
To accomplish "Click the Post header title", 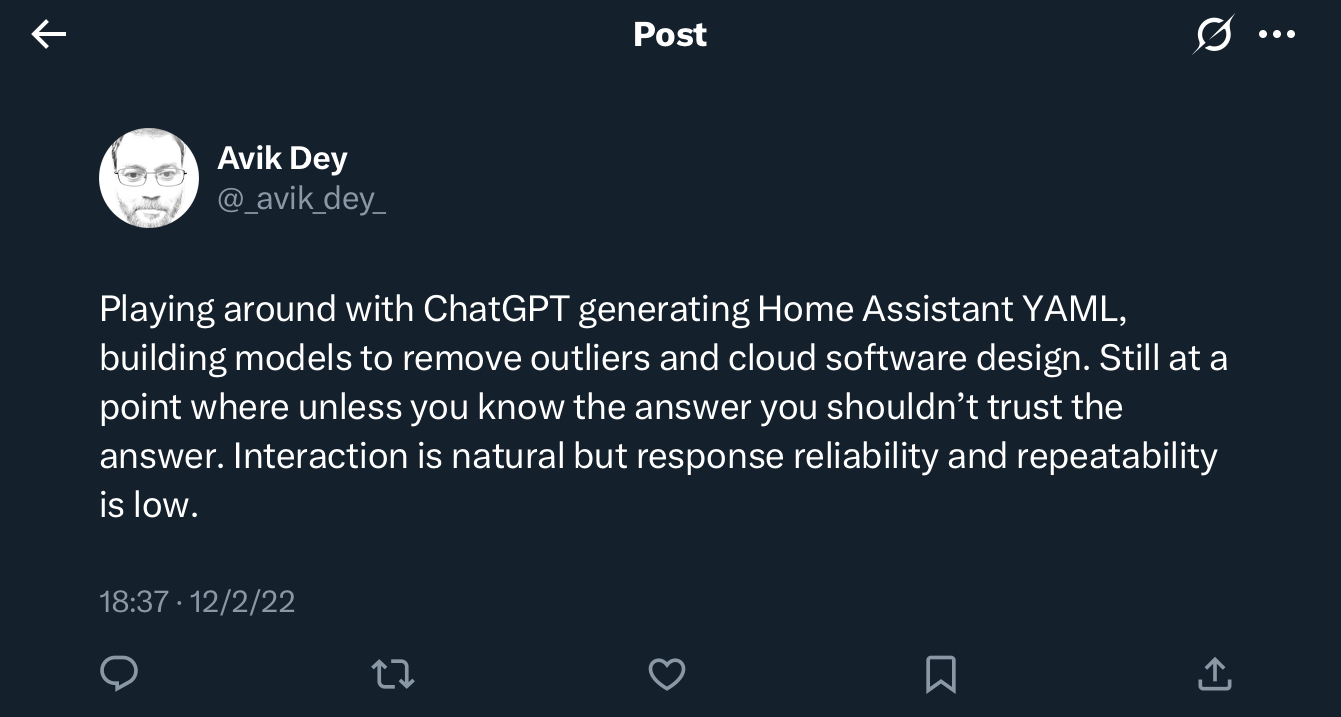I will 670,35.
